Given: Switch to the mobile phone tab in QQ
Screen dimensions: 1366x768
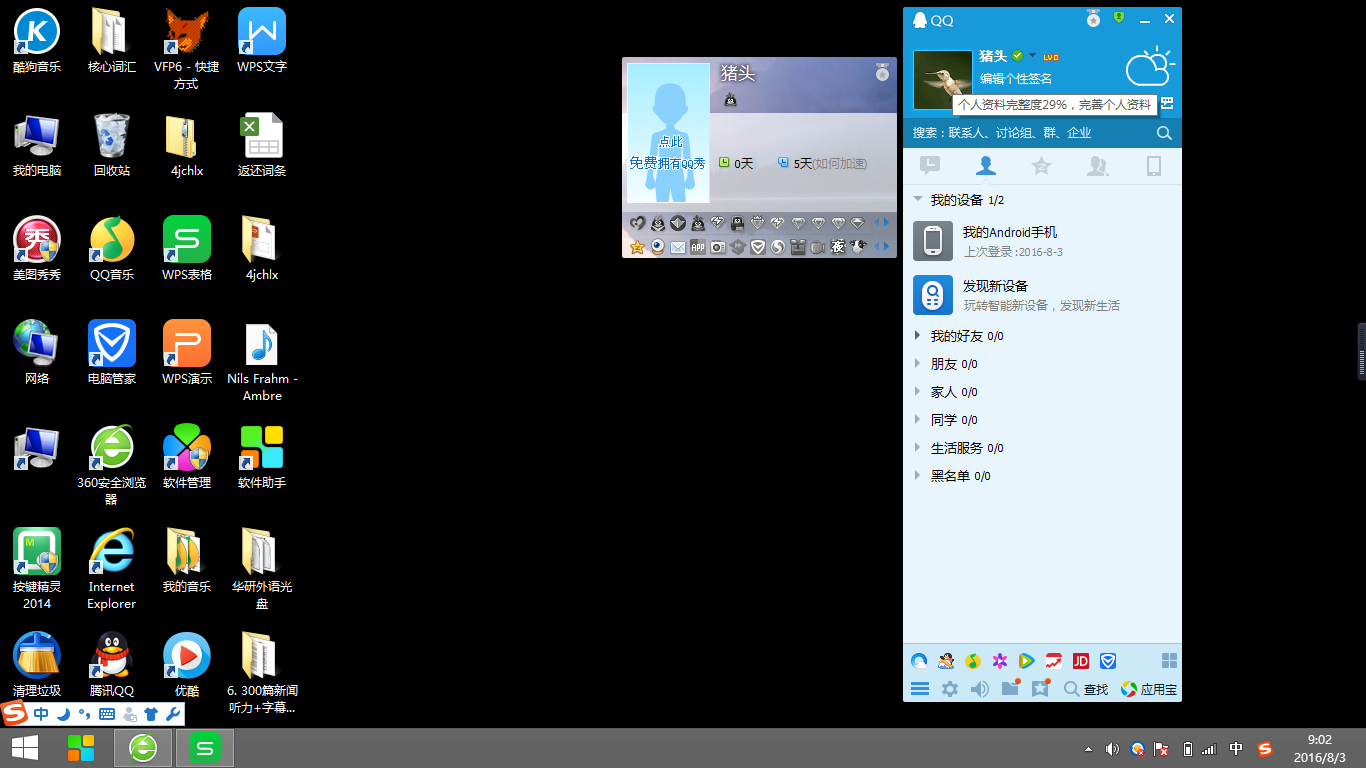Looking at the screenshot, I should [x=1153, y=166].
